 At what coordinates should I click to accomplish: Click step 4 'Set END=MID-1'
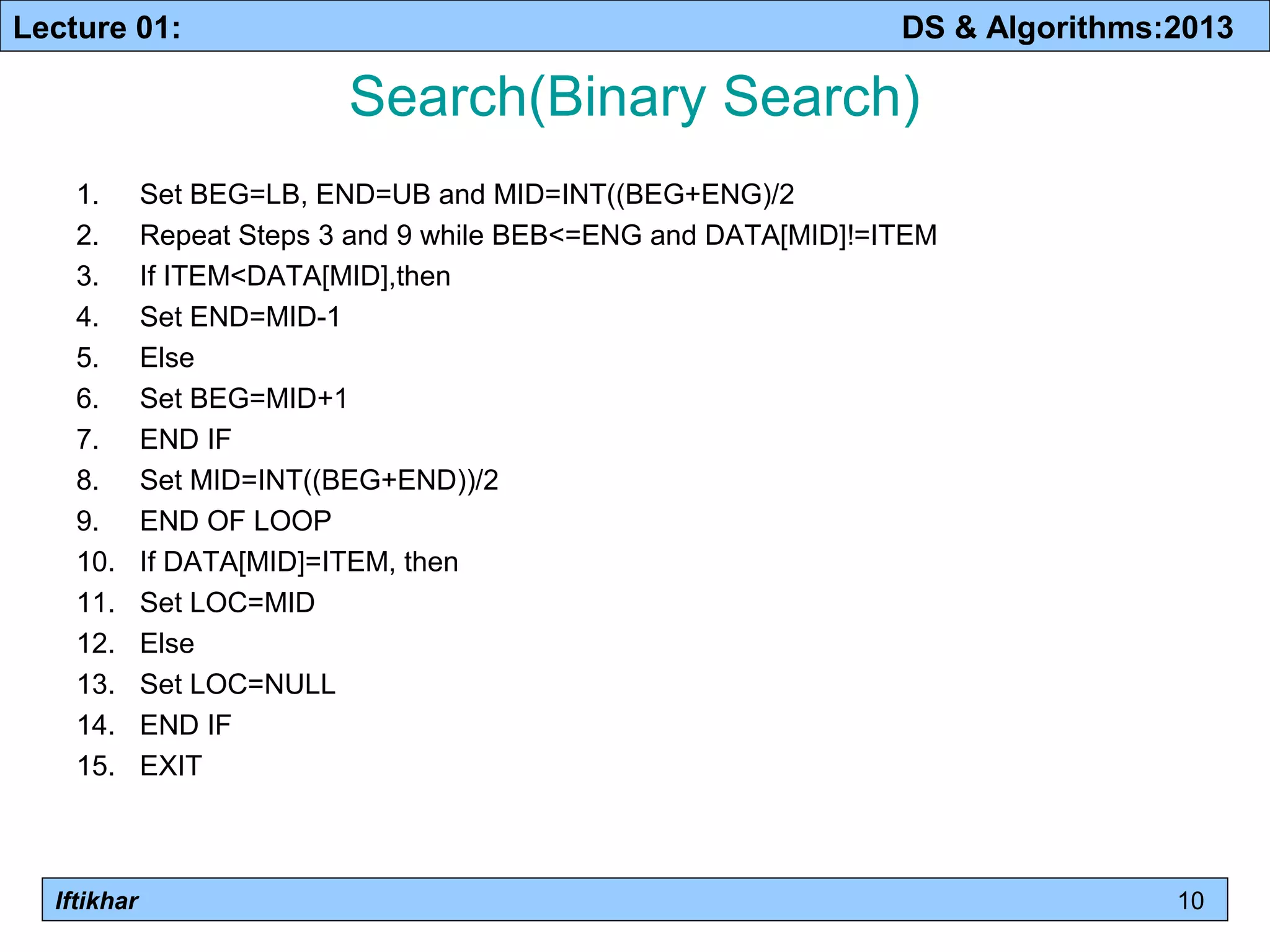(240, 317)
